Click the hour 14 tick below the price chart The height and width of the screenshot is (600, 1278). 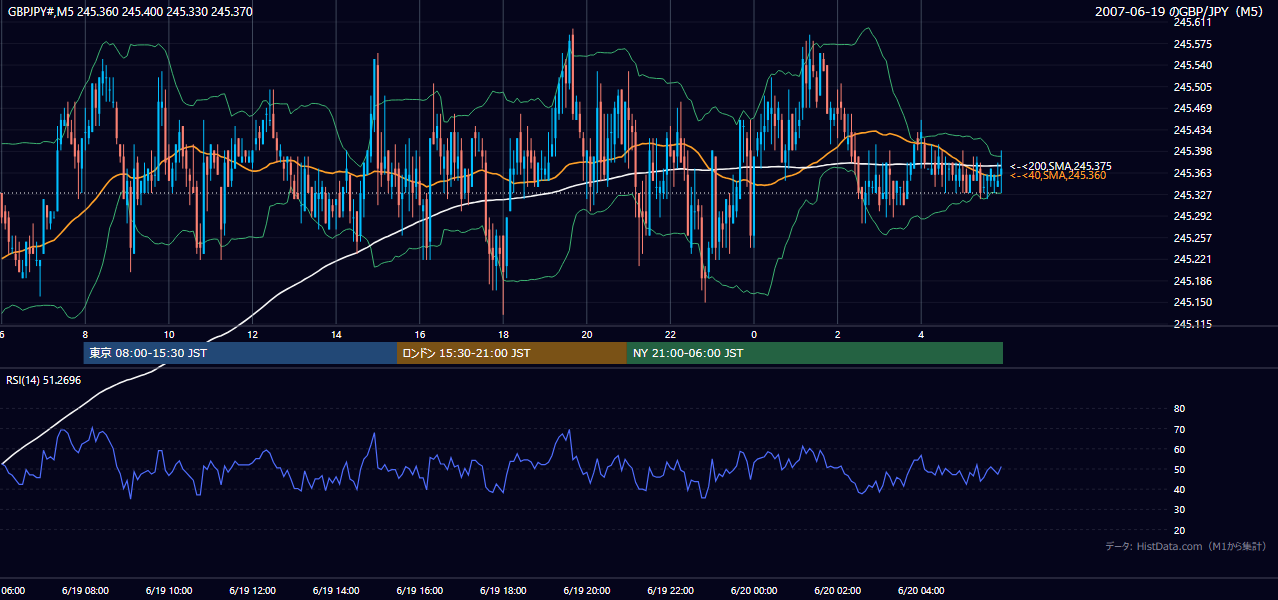[336, 335]
